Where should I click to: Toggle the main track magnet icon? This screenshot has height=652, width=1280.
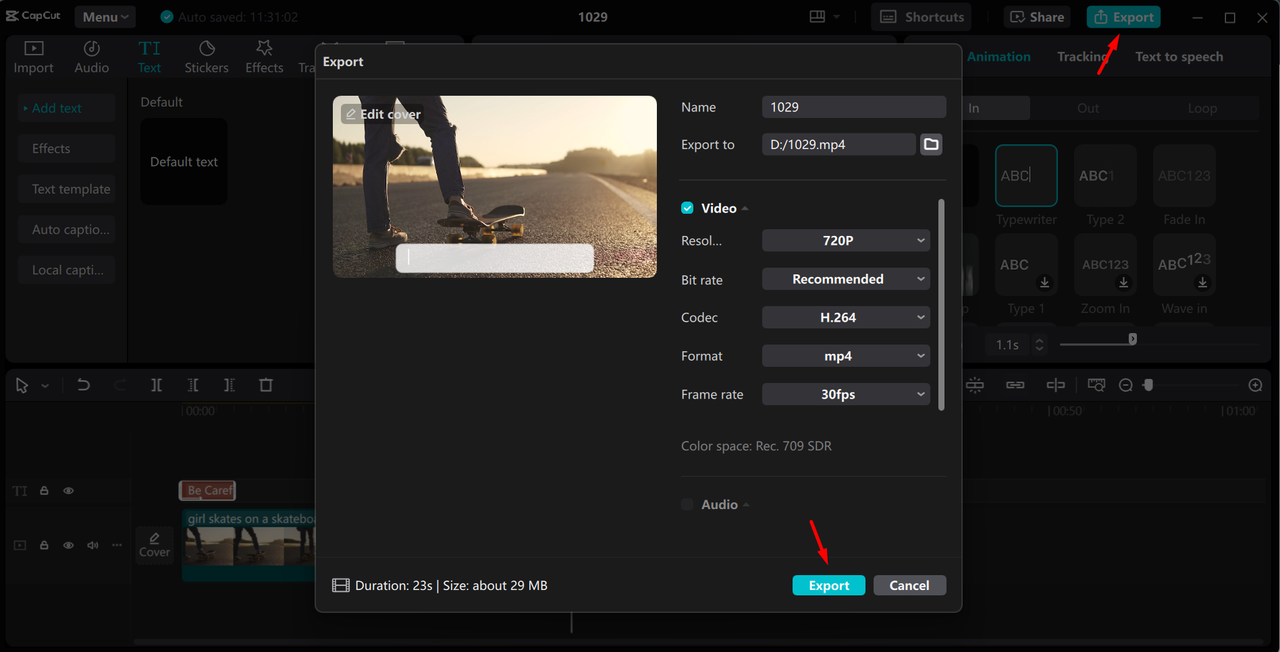point(975,385)
